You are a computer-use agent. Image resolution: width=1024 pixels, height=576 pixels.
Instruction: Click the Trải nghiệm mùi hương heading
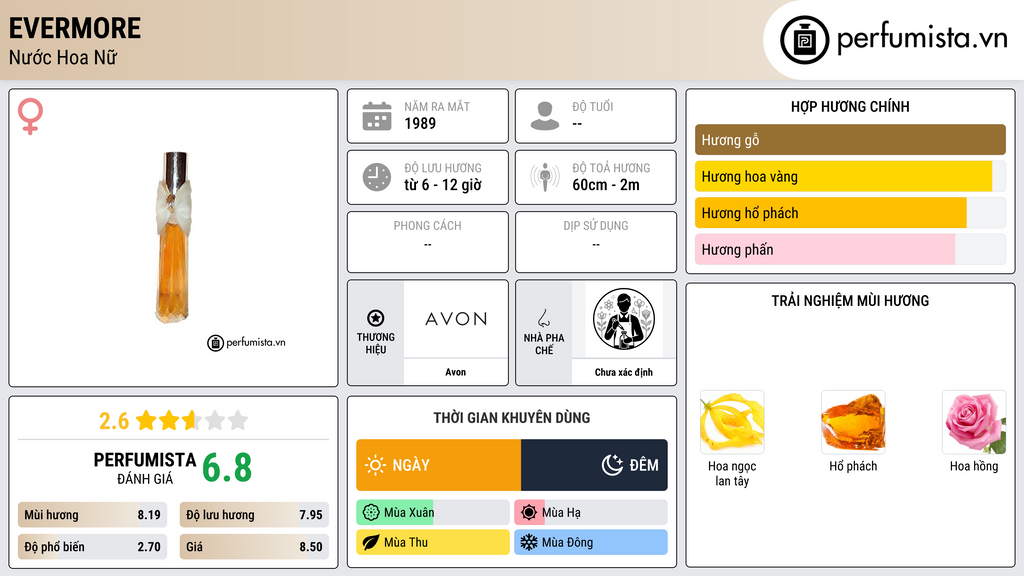[x=850, y=300]
